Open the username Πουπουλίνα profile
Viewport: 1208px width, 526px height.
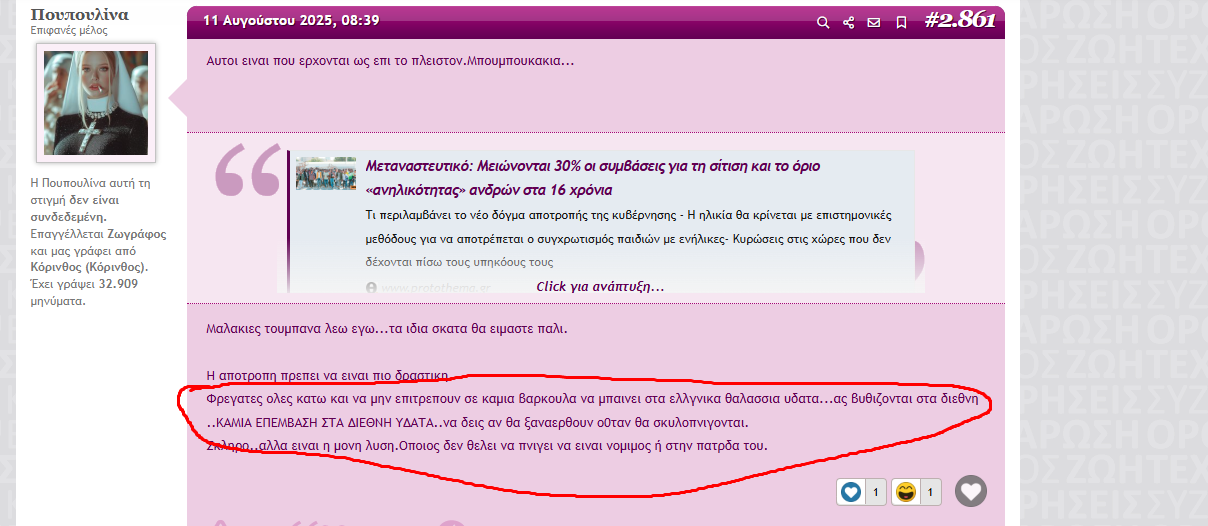pos(79,14)
